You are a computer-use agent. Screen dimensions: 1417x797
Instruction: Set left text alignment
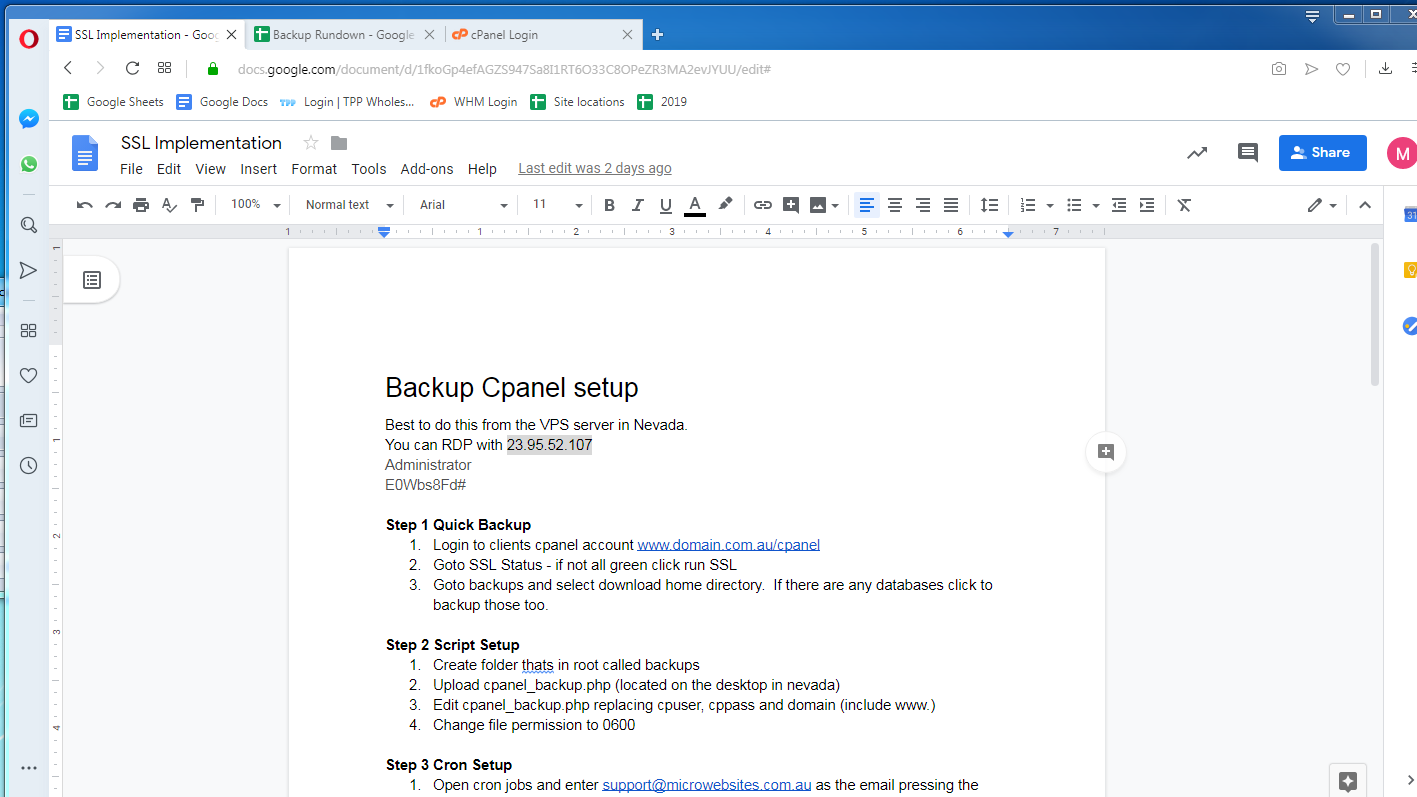coord(867,205)
